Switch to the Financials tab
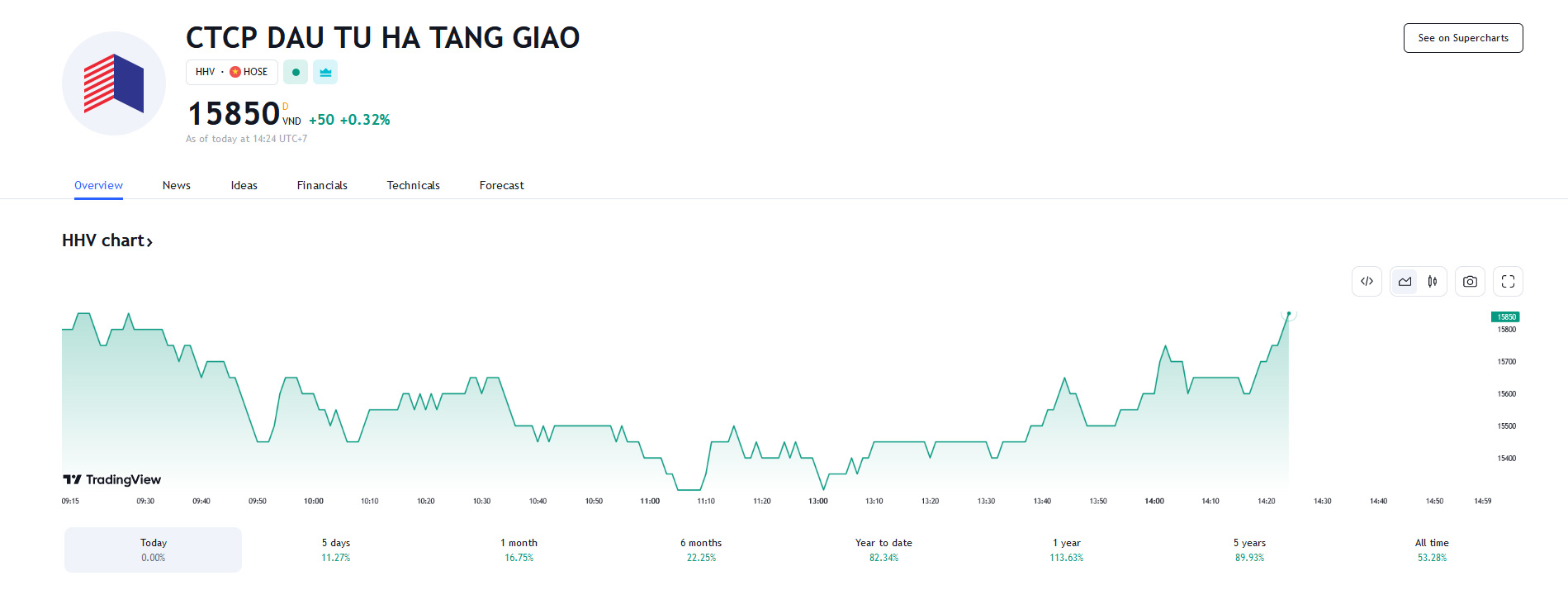The image size is (1568, 590). (322, 185)
